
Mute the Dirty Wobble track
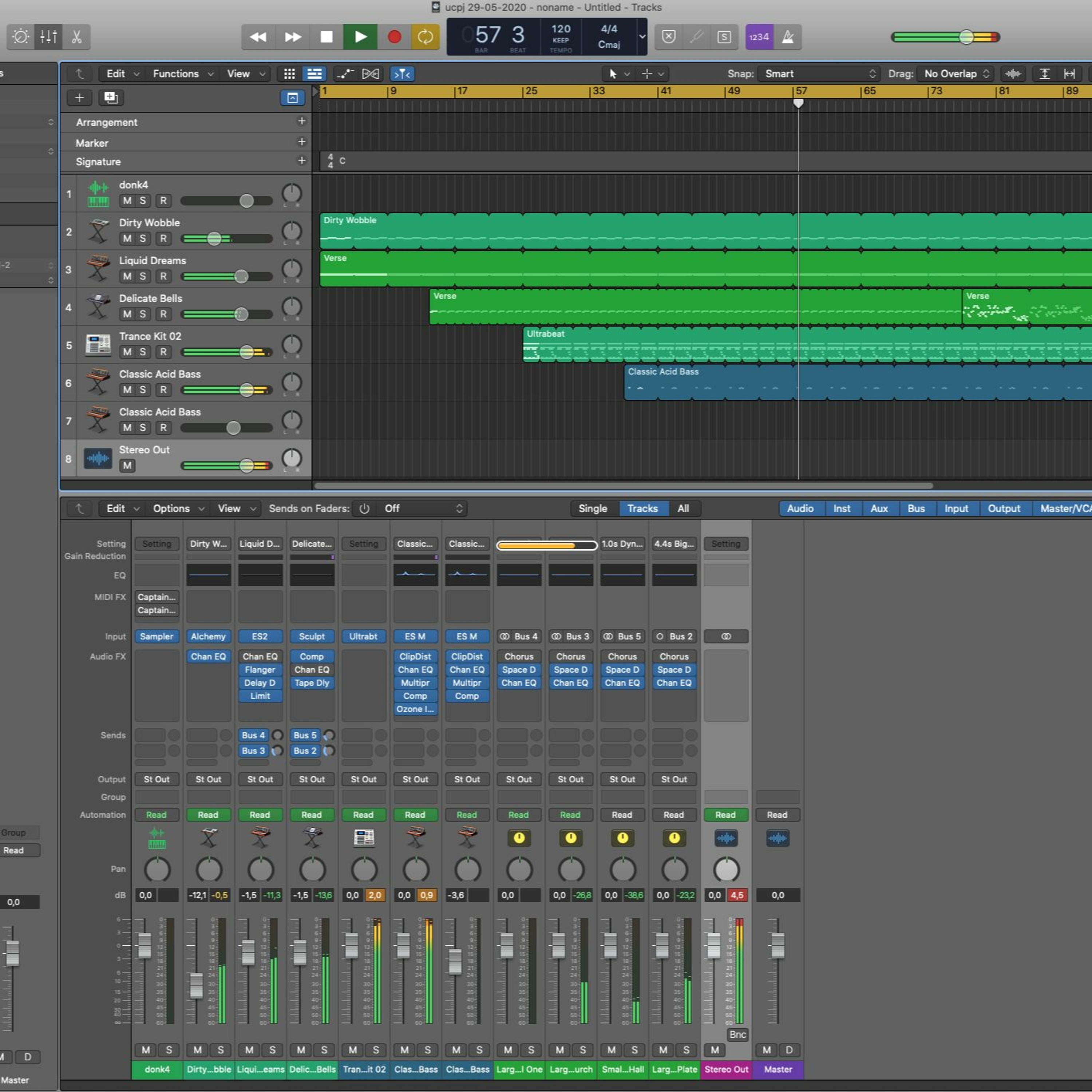[x=127, y=238]
